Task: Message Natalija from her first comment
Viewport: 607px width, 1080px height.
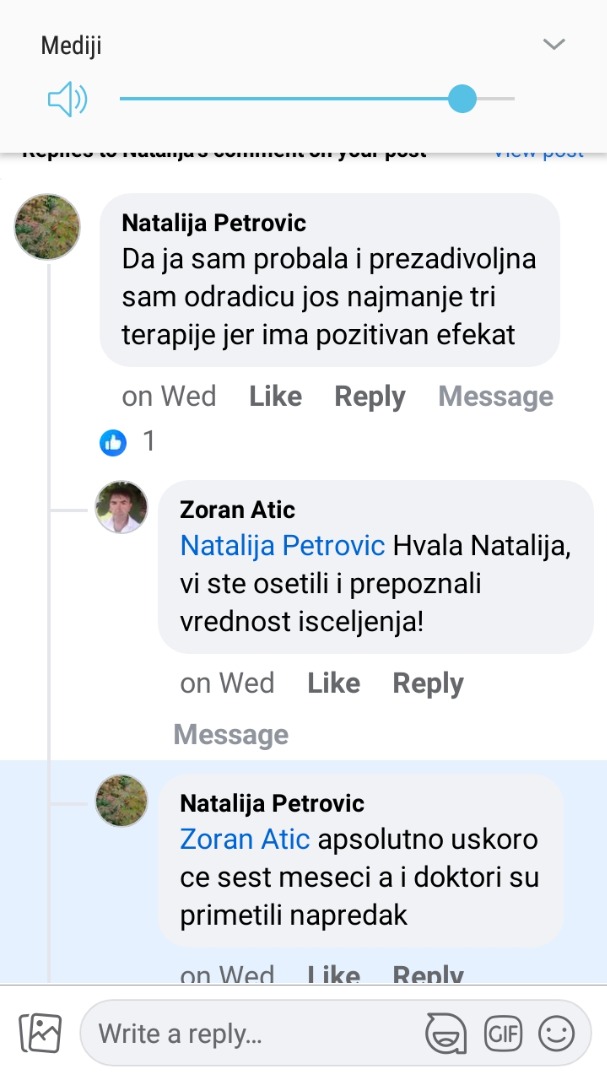Action: coord(495,397)
